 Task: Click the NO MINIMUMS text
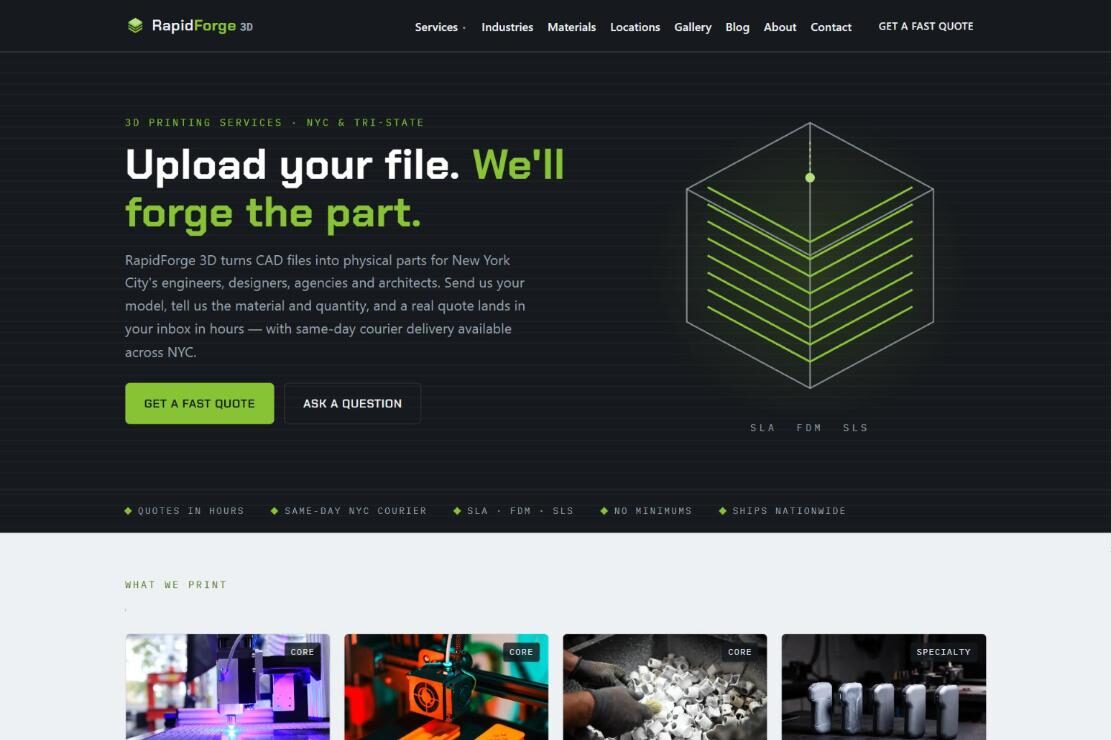tap(653, 510)
